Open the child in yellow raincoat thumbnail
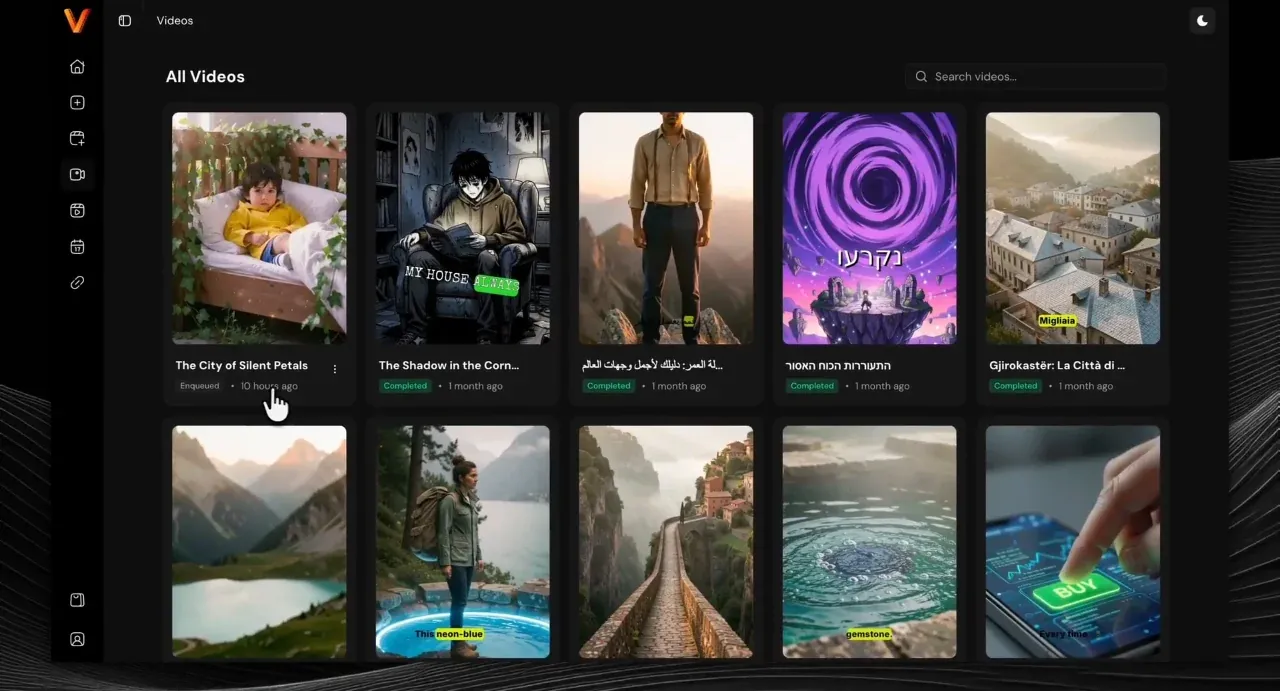The height and width of the screenshot is (691, 1280). click(x=259, y=228)
